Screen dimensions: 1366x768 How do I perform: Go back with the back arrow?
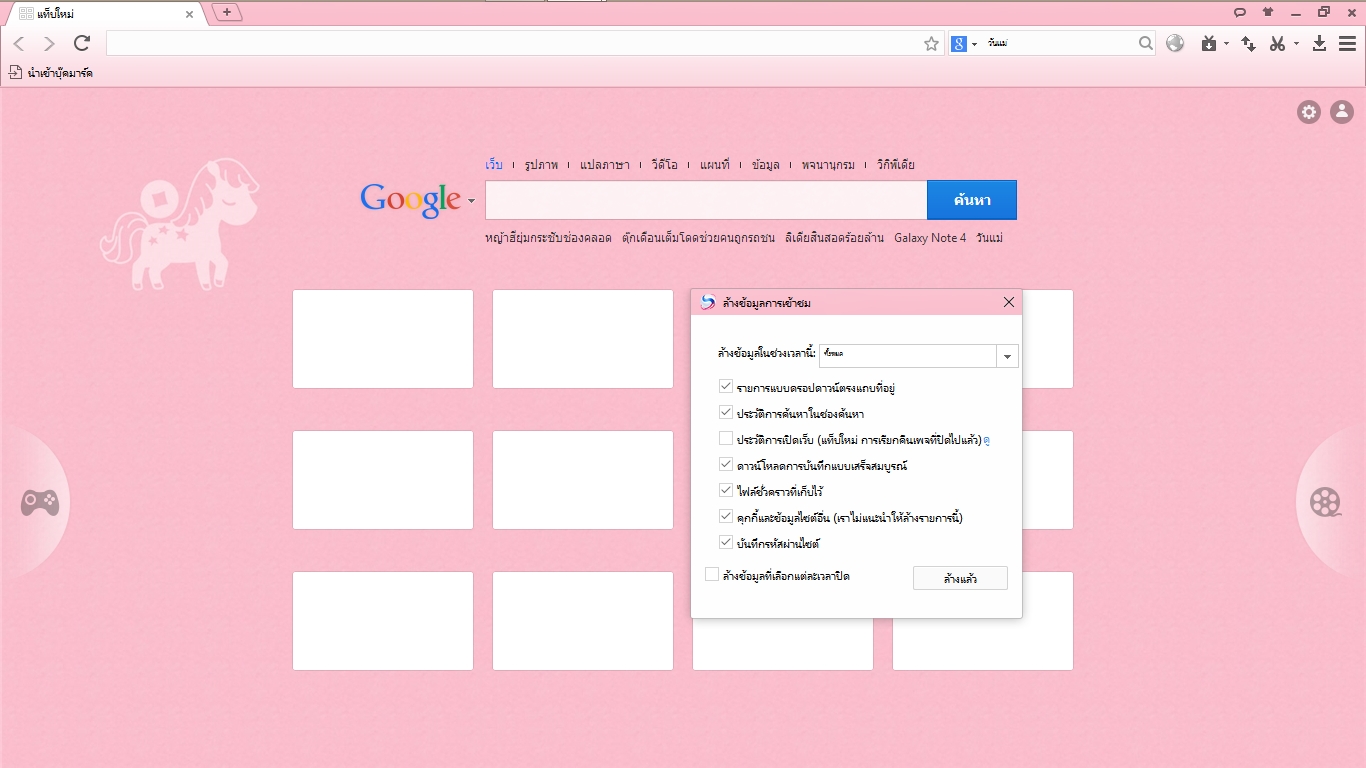(19, 43)
